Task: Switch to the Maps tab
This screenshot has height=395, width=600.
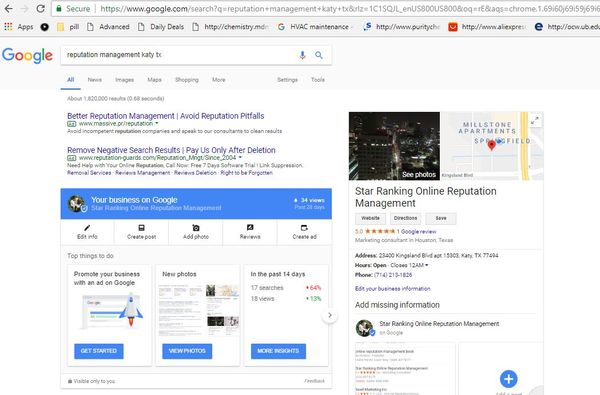Action: (x=154, y=80)
